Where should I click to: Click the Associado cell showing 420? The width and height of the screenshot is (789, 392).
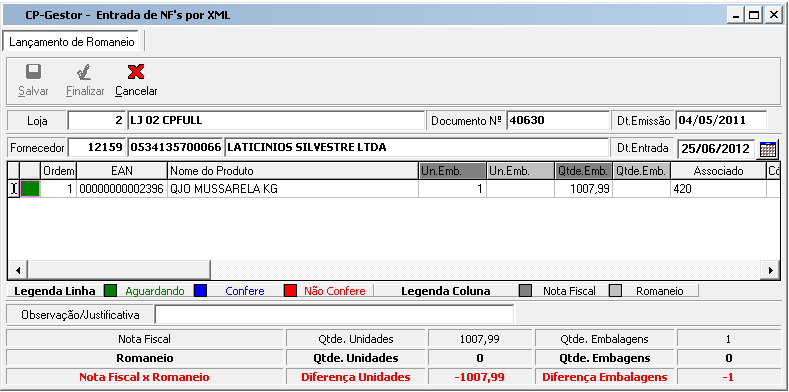tap(718, 189)
